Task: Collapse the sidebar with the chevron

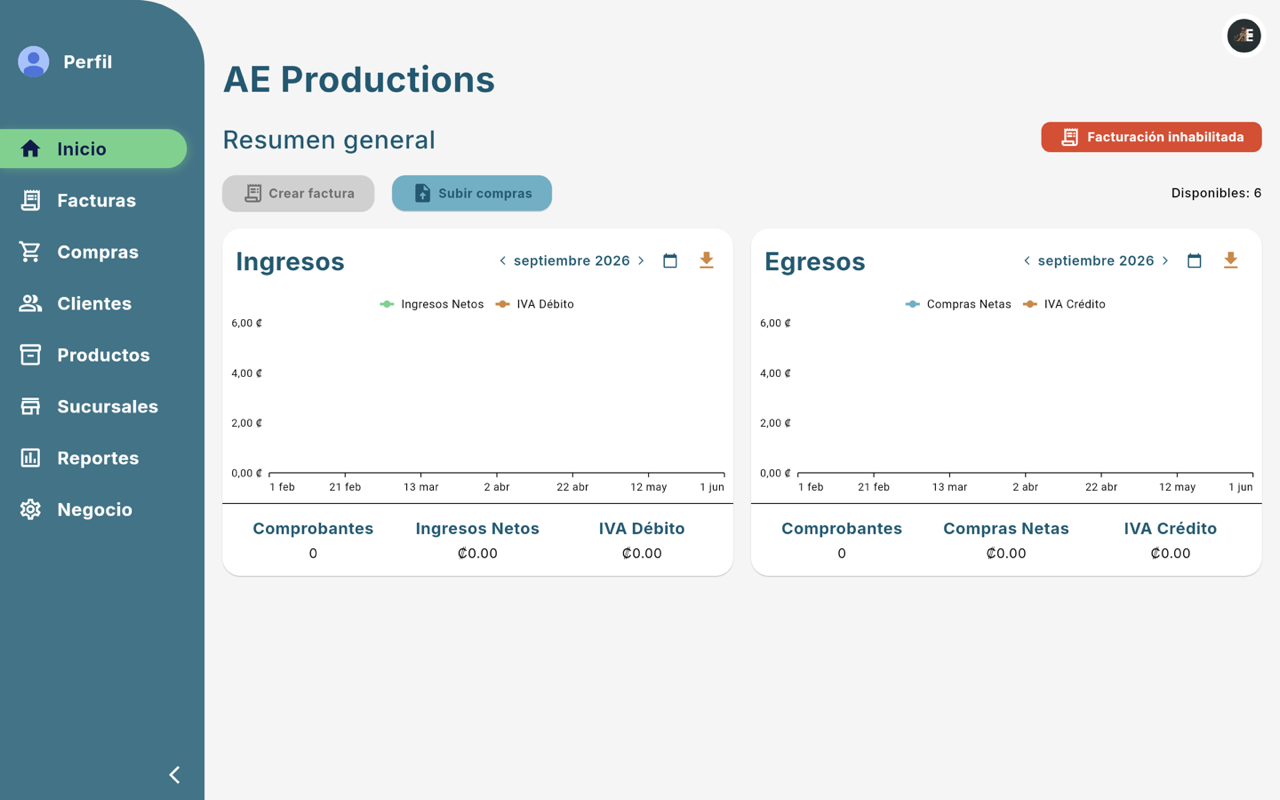Action: (x=175, y=775)
